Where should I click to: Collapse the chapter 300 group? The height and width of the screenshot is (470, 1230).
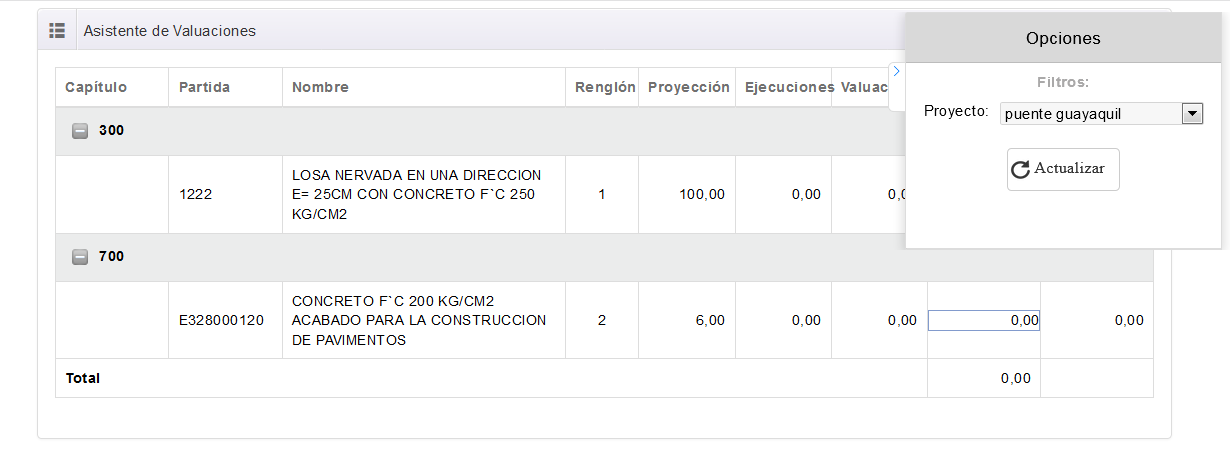tap(80, 131)
